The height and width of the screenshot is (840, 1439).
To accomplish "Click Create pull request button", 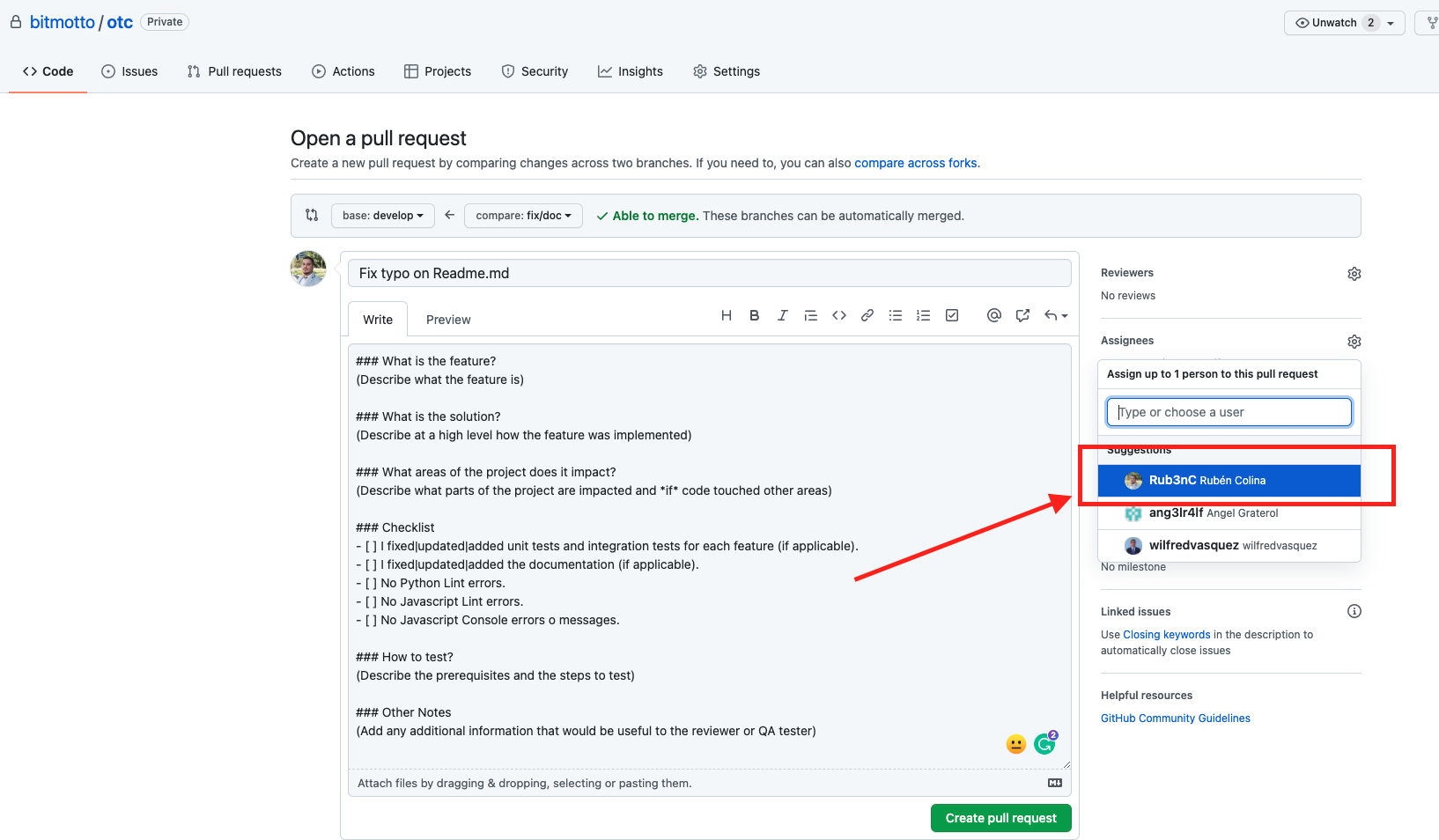I will pos(1001,818).
